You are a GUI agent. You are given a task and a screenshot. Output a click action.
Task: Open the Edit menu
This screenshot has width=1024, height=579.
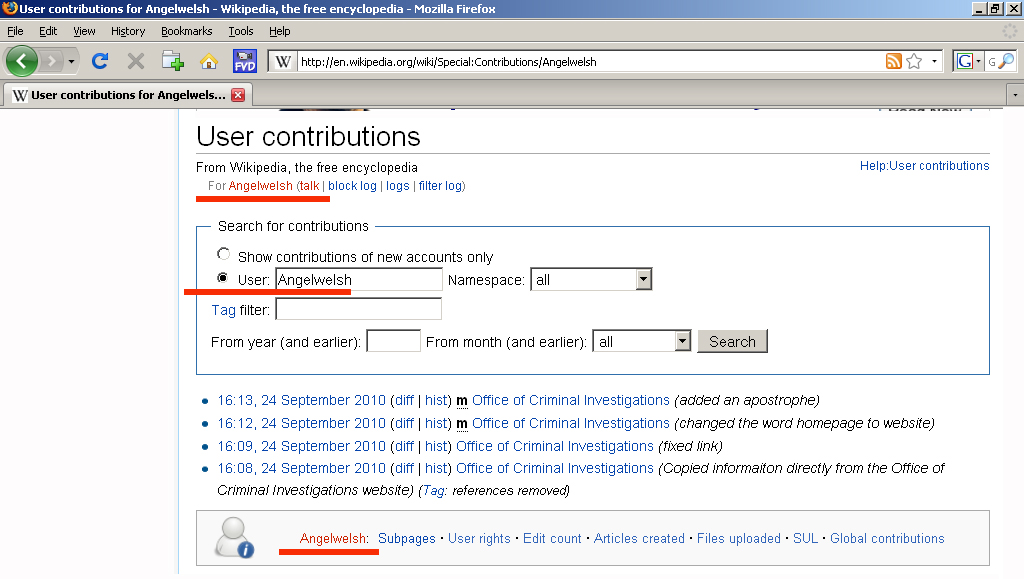point(48,31)
